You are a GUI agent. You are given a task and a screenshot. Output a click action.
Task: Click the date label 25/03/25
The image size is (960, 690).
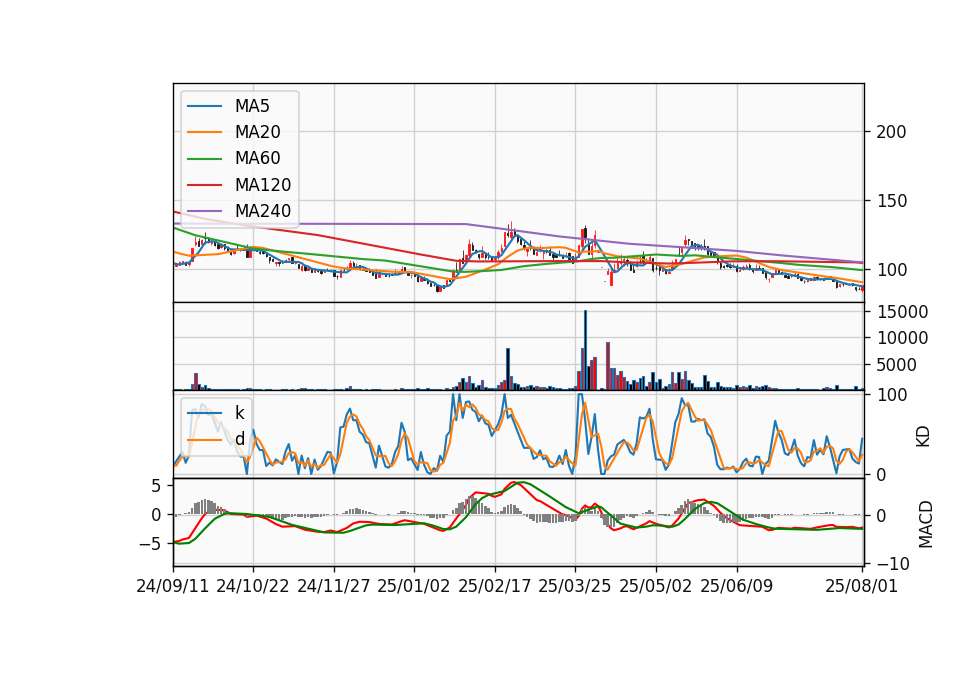[x=575, y=586]
